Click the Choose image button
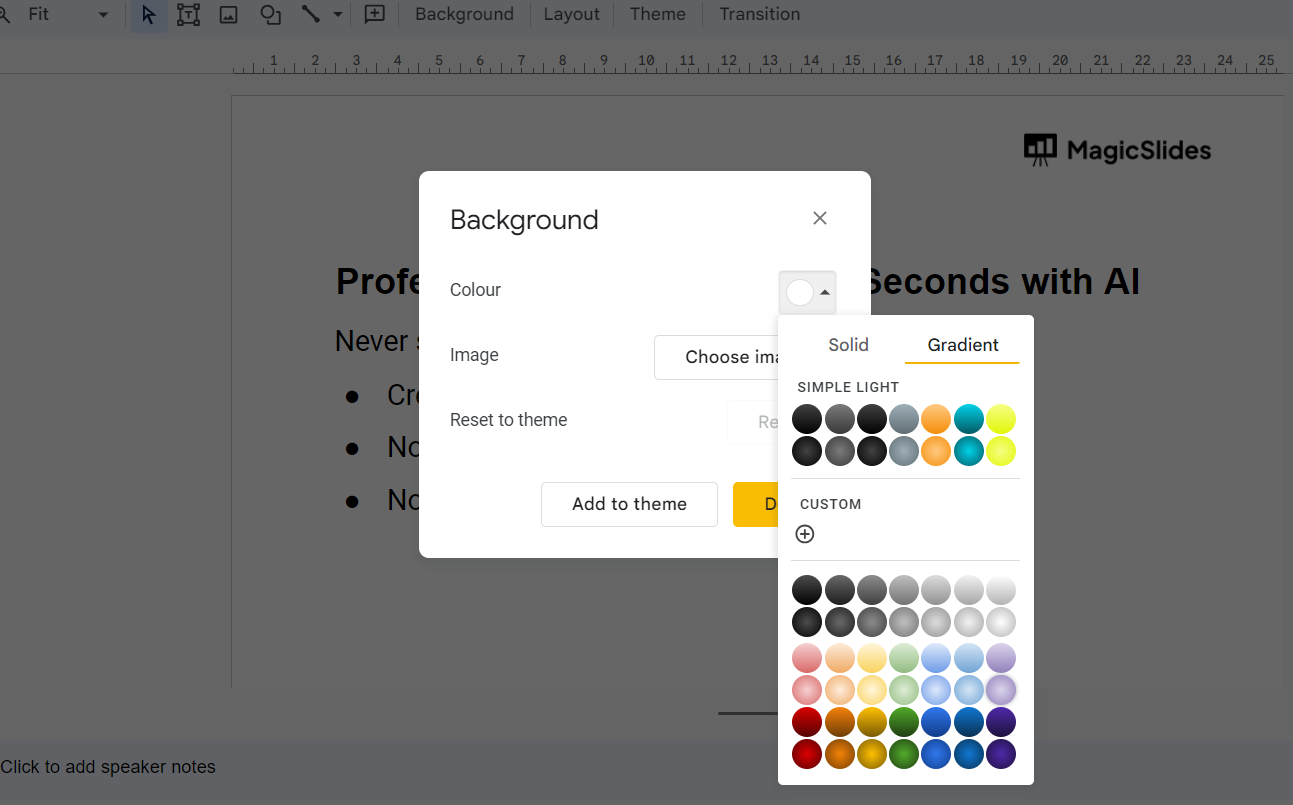The image size is (1293, 805). click(717, 357)
